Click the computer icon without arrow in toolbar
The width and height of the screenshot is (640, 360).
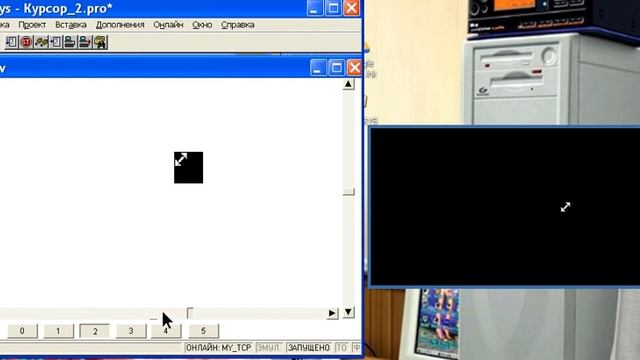tap(70, 42)
